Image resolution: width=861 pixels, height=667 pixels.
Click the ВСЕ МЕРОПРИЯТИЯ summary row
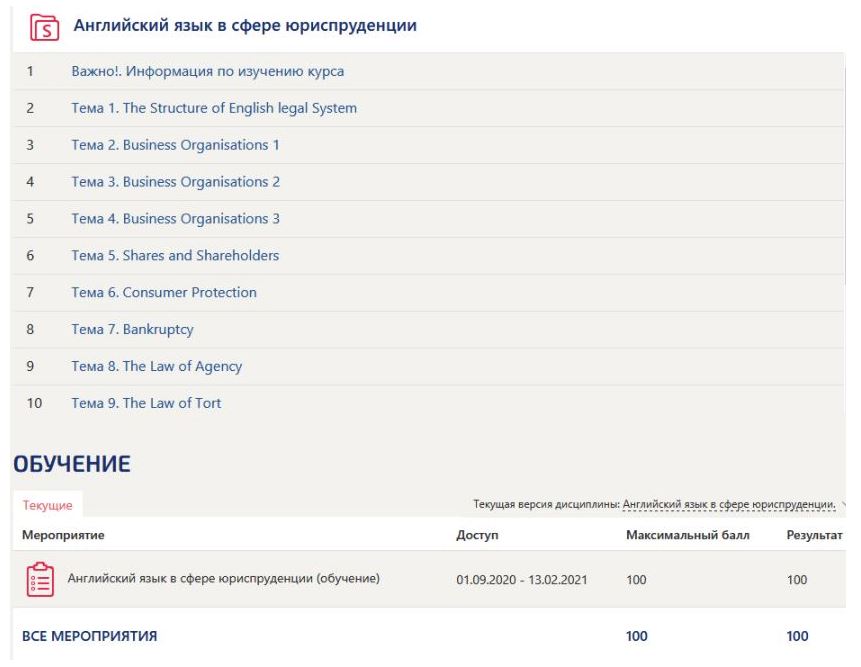90,636
